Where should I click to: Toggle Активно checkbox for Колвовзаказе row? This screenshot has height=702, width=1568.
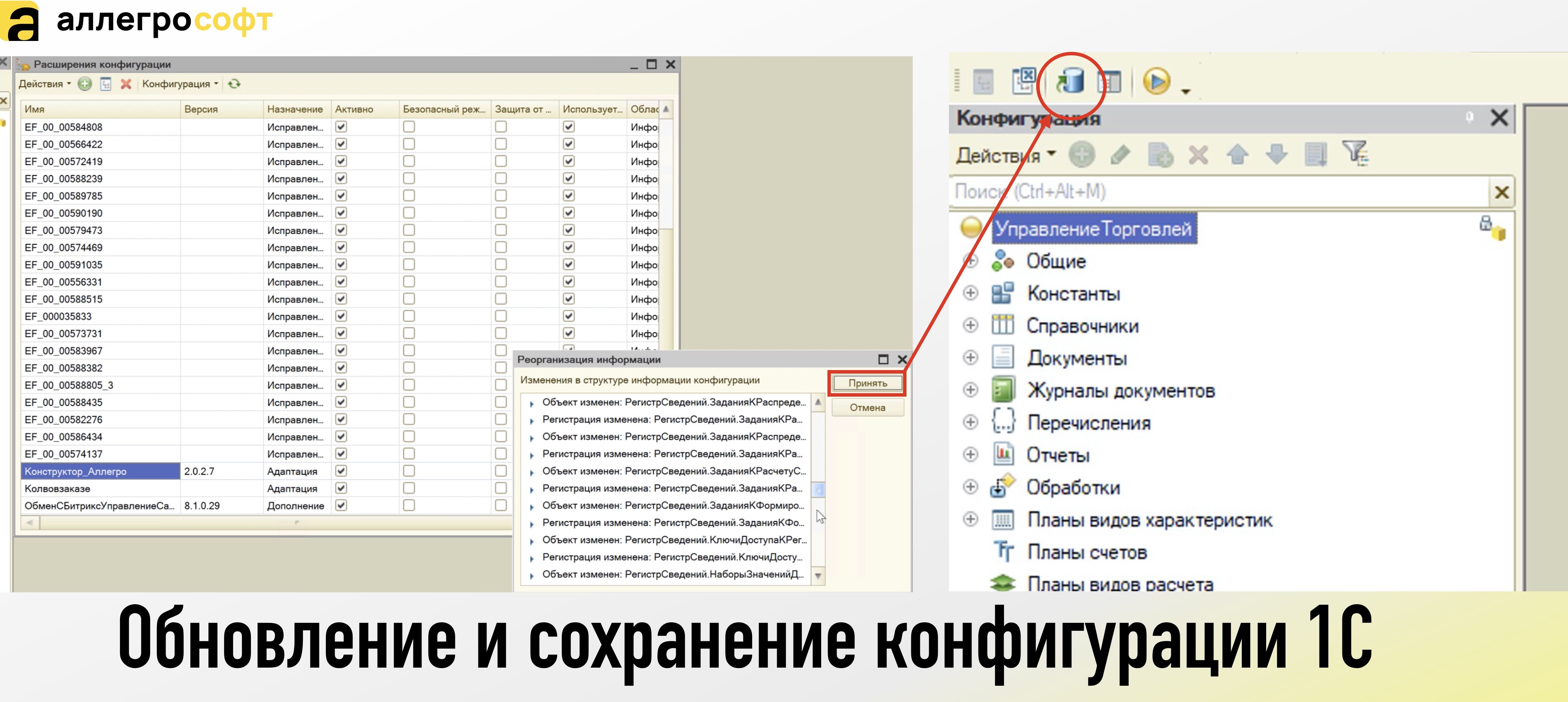pyautogui.click(x=342, y=488)
